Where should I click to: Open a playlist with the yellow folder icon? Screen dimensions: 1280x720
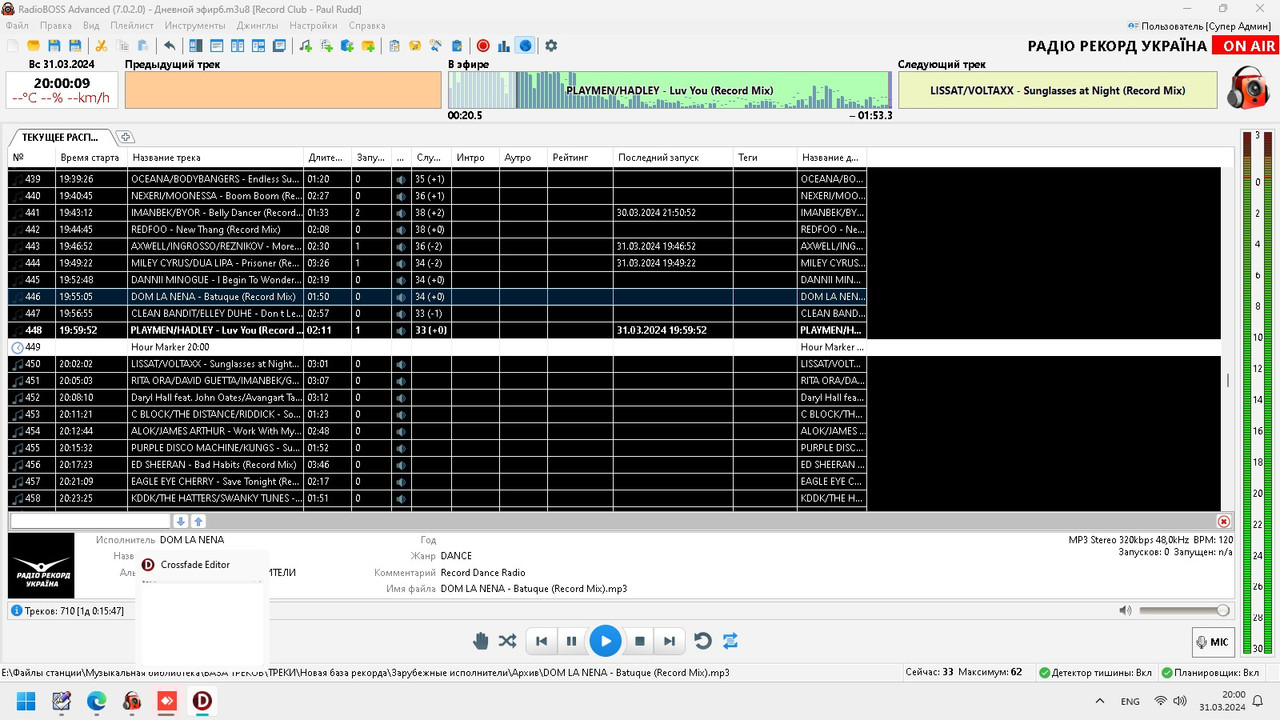(x=33, y=46)
